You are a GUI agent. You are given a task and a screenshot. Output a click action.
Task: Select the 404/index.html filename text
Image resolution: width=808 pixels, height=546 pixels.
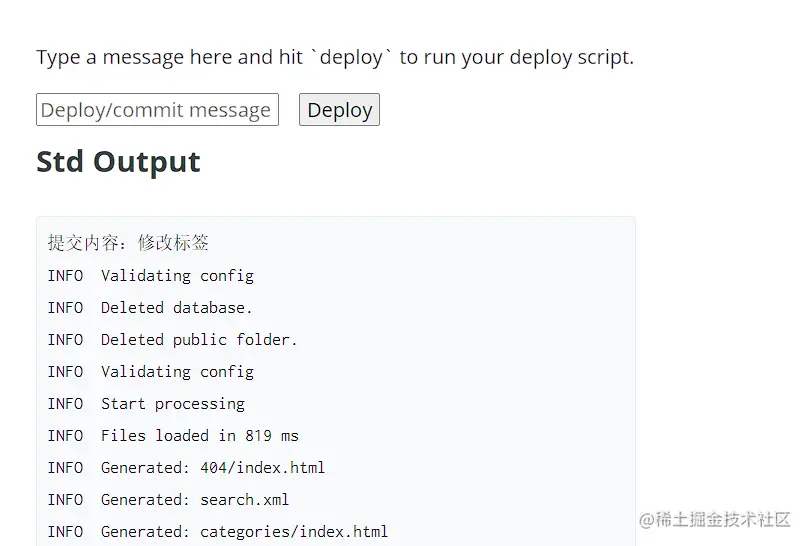click(262, 468)
